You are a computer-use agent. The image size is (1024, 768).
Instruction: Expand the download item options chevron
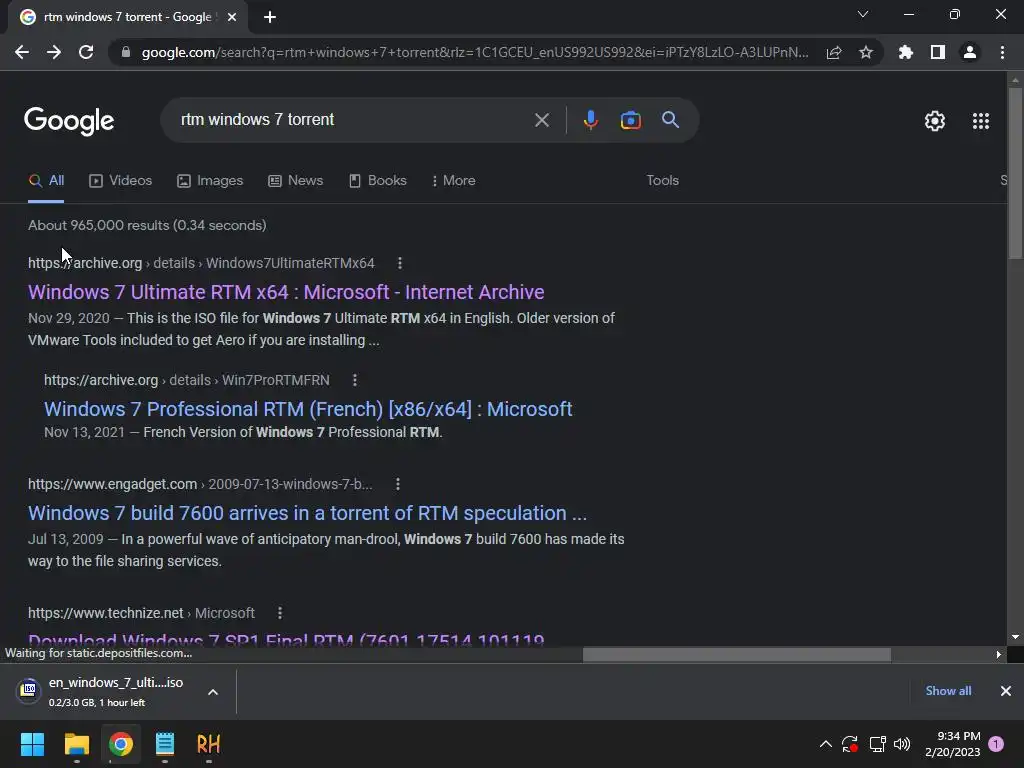[213, 692]
